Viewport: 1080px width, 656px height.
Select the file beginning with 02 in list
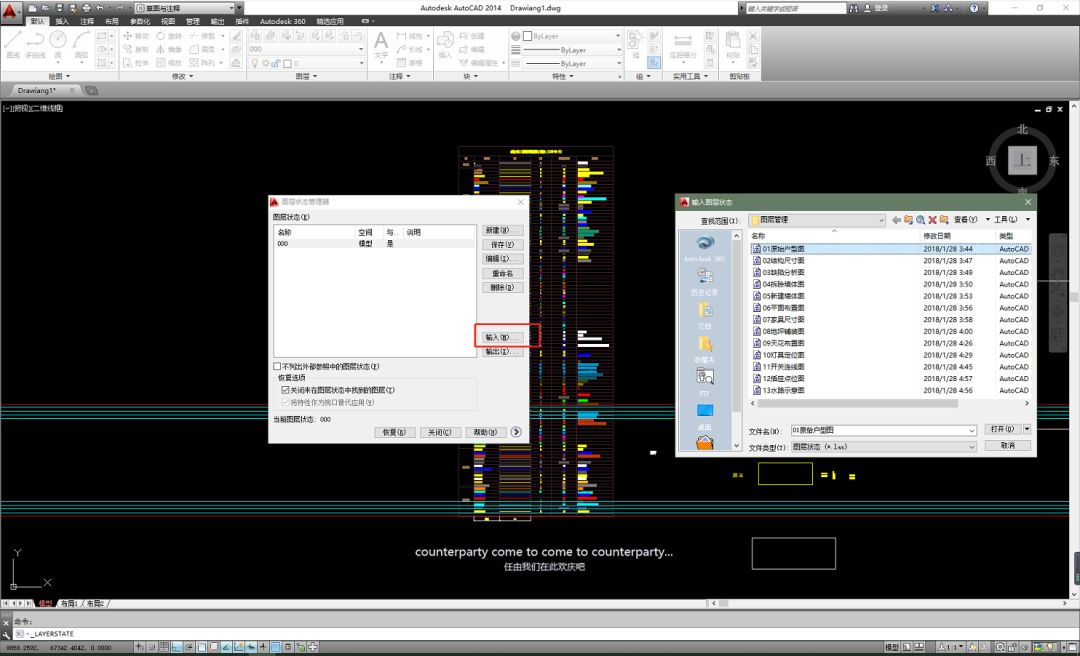tap(783, 260)
